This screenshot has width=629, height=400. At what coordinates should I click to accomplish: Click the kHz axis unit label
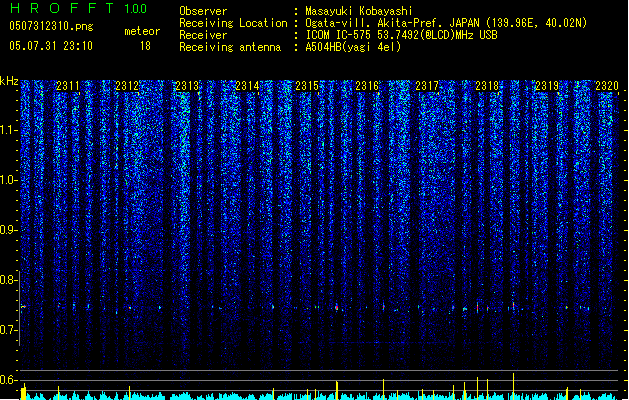pyautogui.click(x=9, y=81)
